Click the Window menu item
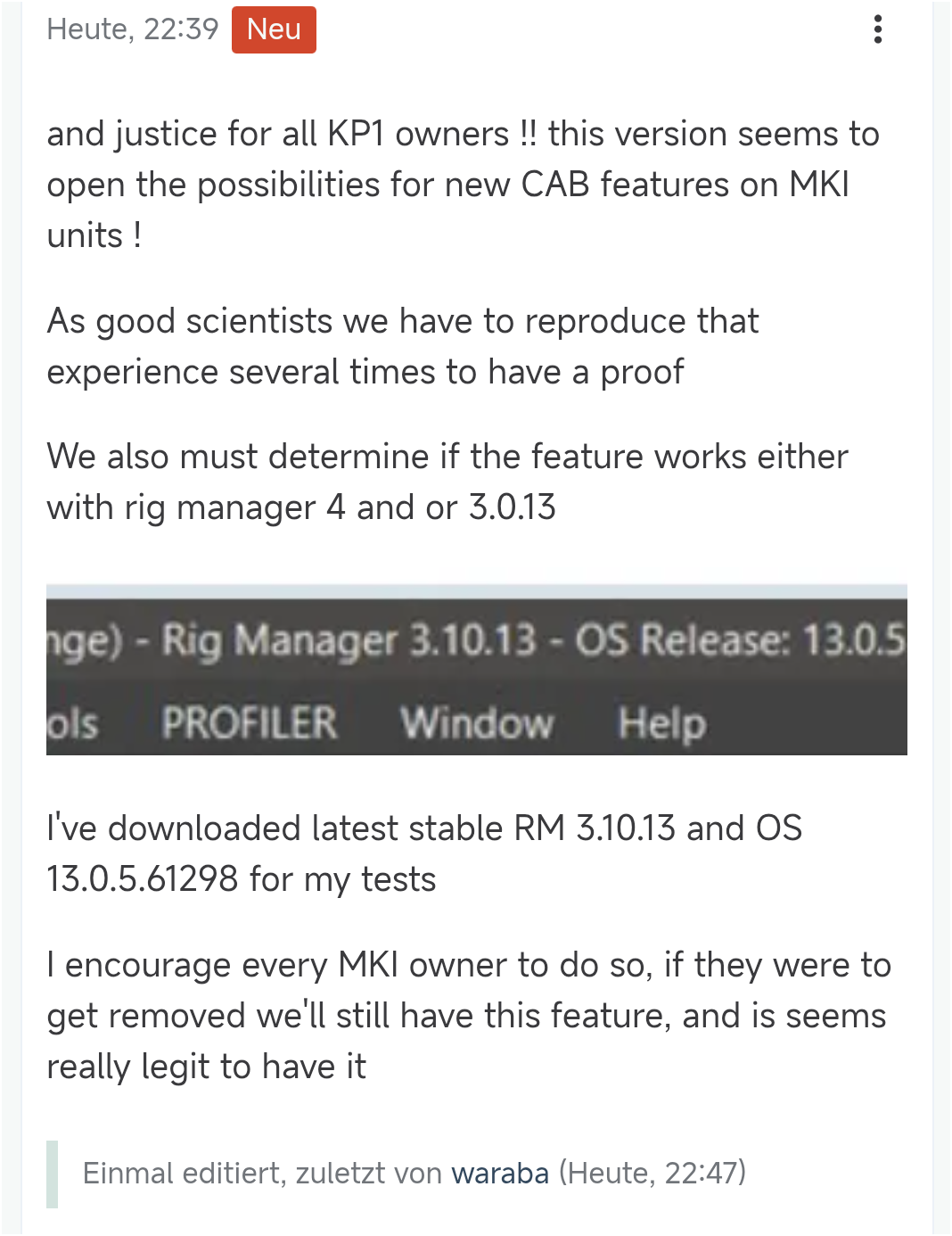The image size is (952, 1236). click(x=477, y=722)
